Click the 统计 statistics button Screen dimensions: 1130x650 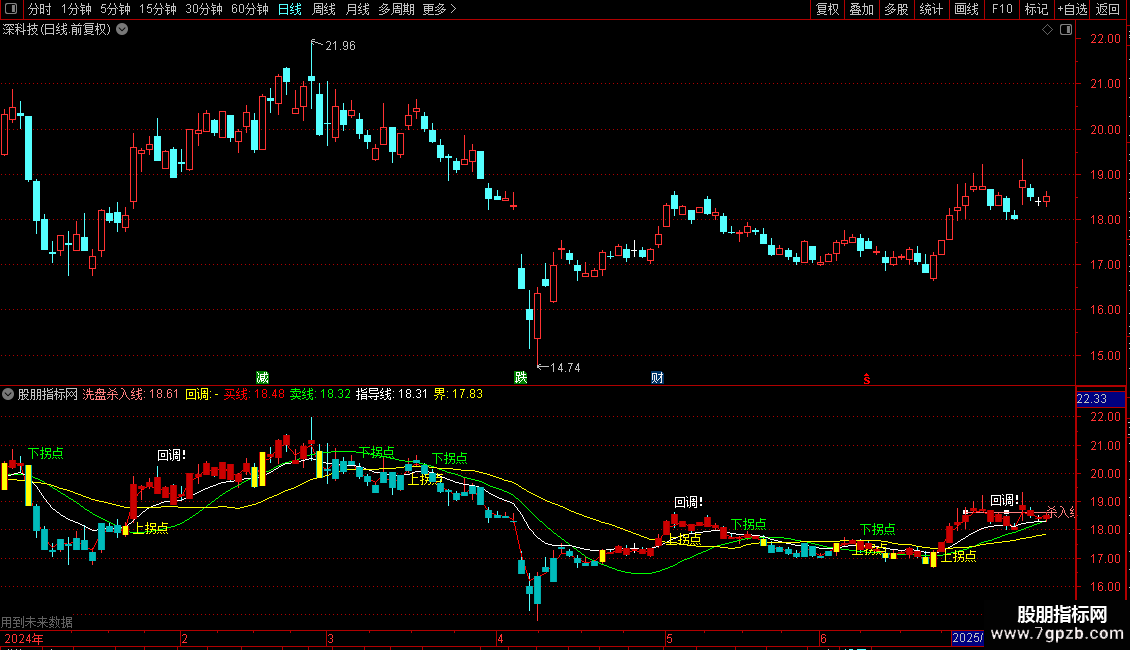pyautogui.click(x=931, y=9)
